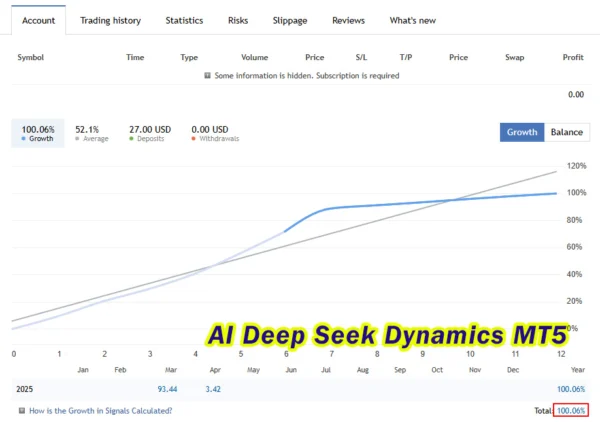The width and height of the screenshot is (600, 422).
Task: Click the 0.00 profit value
Action: point(576,95)
